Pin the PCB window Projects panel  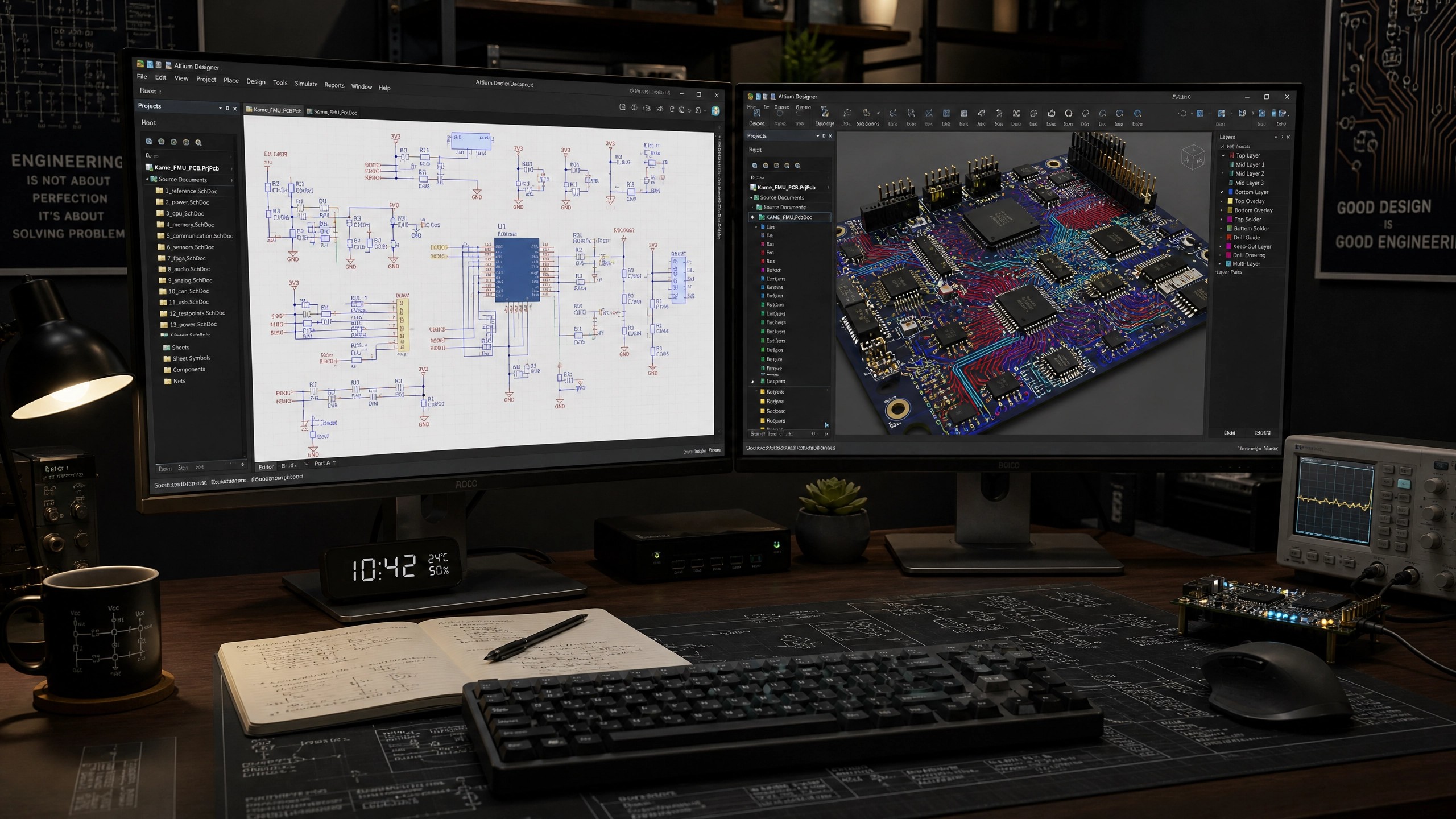pos(824,136)
